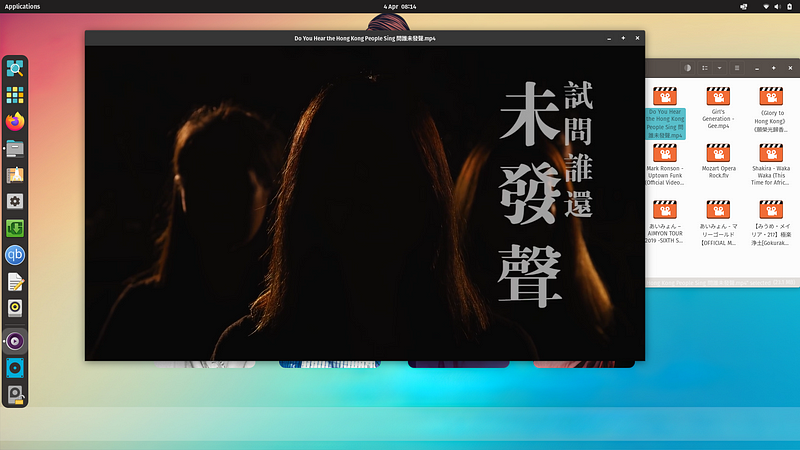Select the Glory to Hong Kong video file
Image resolution: width=800 pixels, height=450 pixels.
click(771, 110)
